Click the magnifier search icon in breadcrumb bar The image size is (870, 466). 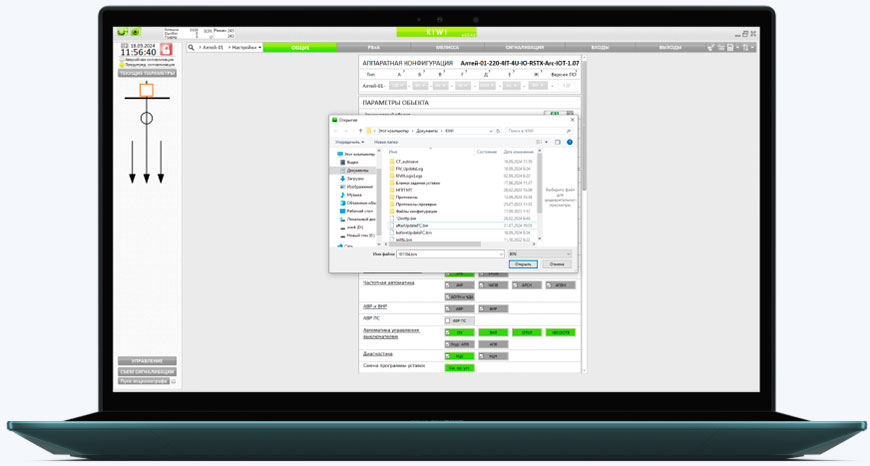[x=191, y=47]
